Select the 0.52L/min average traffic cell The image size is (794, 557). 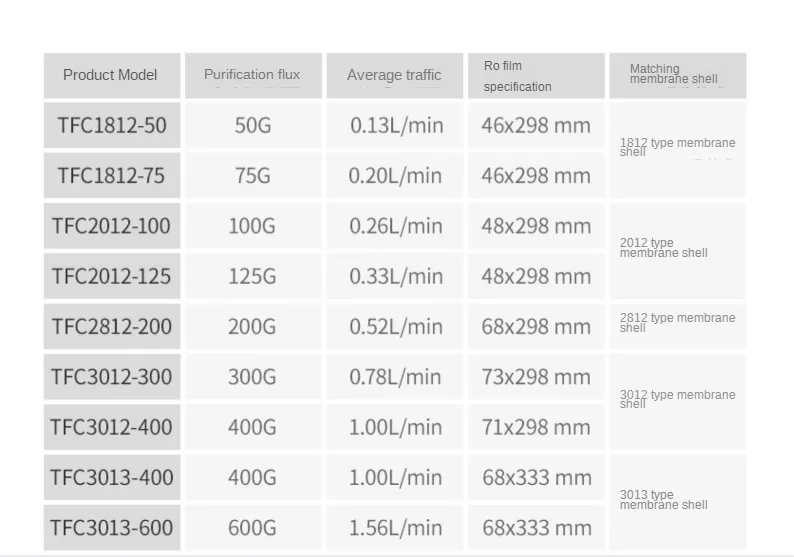(x=394, y=326)
